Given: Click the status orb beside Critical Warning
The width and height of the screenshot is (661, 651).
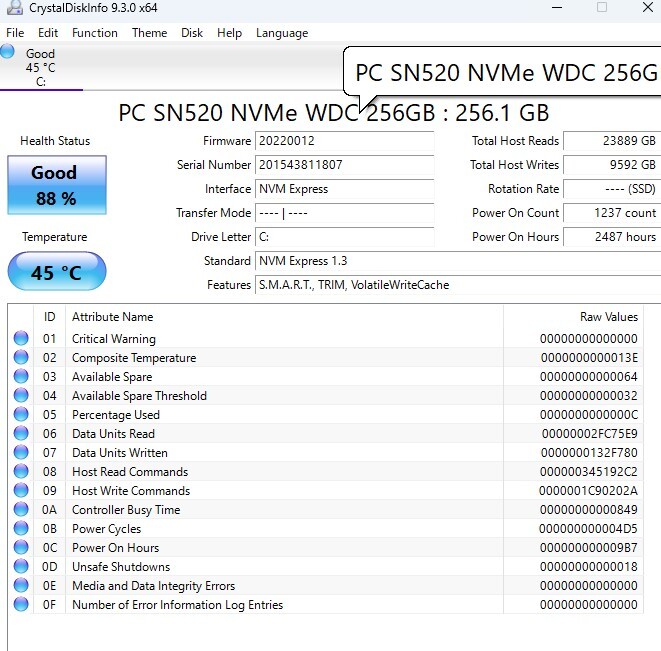Looking at the screenshot, I should point(21,339).
